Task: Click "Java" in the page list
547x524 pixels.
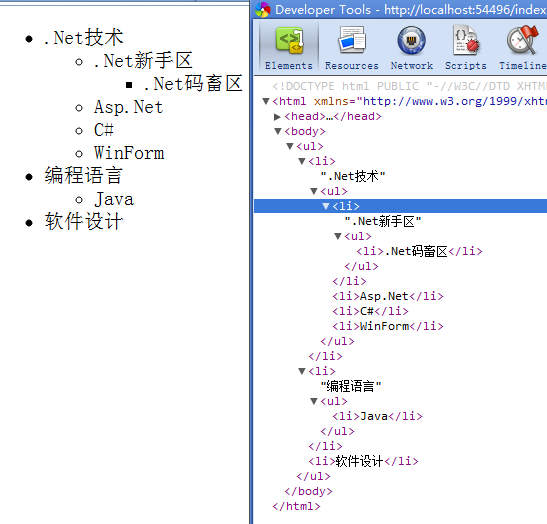Action: pyautogui.click(x=114, y=199)
